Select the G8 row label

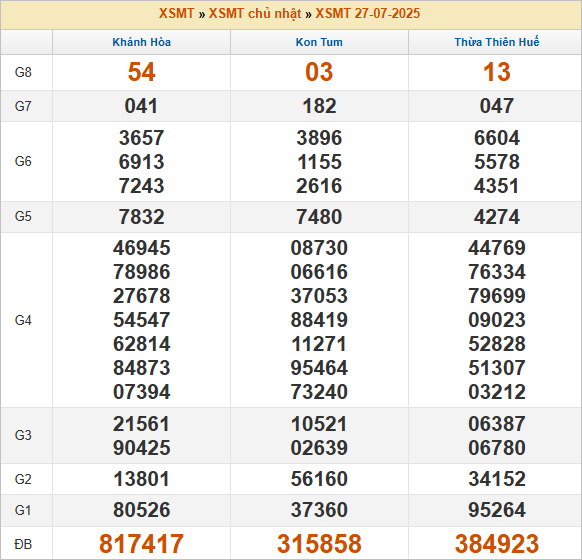click(23, 72)
